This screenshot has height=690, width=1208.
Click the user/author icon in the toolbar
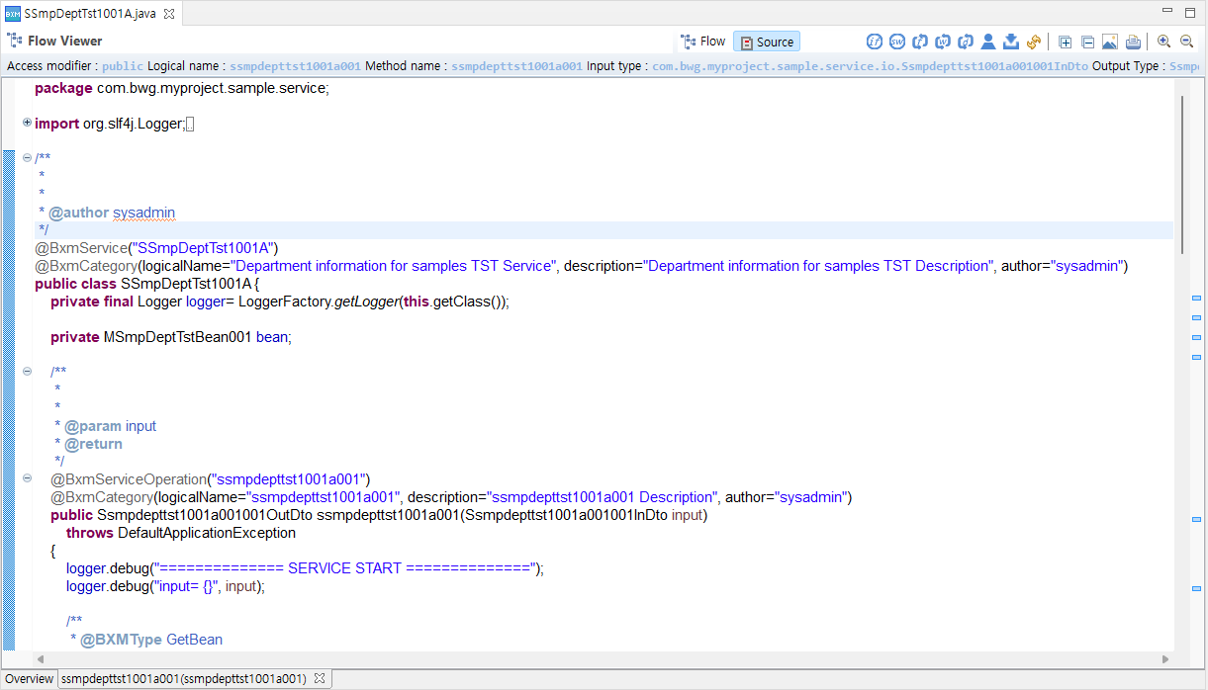988,43
